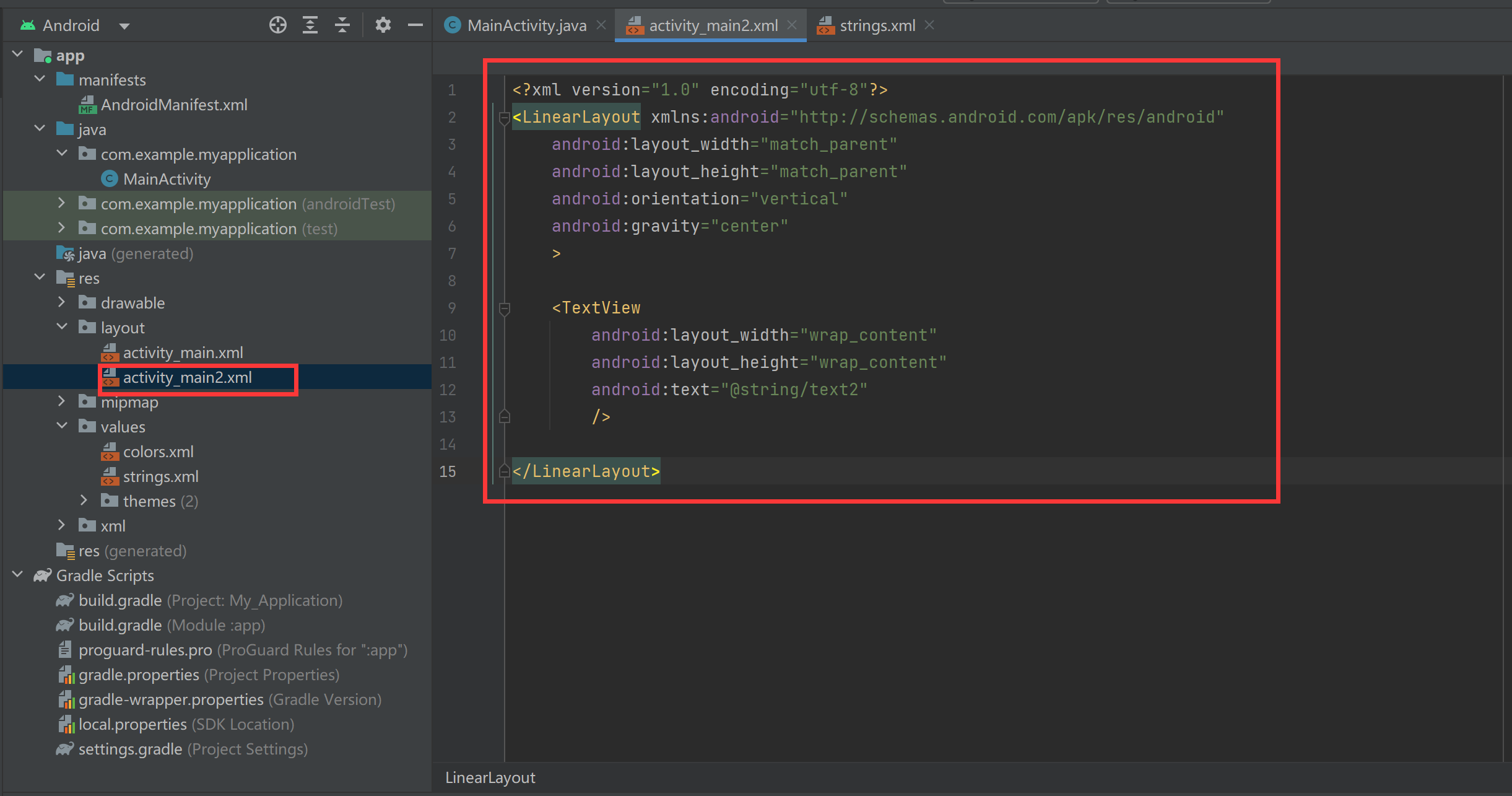The height and width of the screenshot is (796, 1512).
Task: Expand the mipmap folder
Action: coord(61,401)
